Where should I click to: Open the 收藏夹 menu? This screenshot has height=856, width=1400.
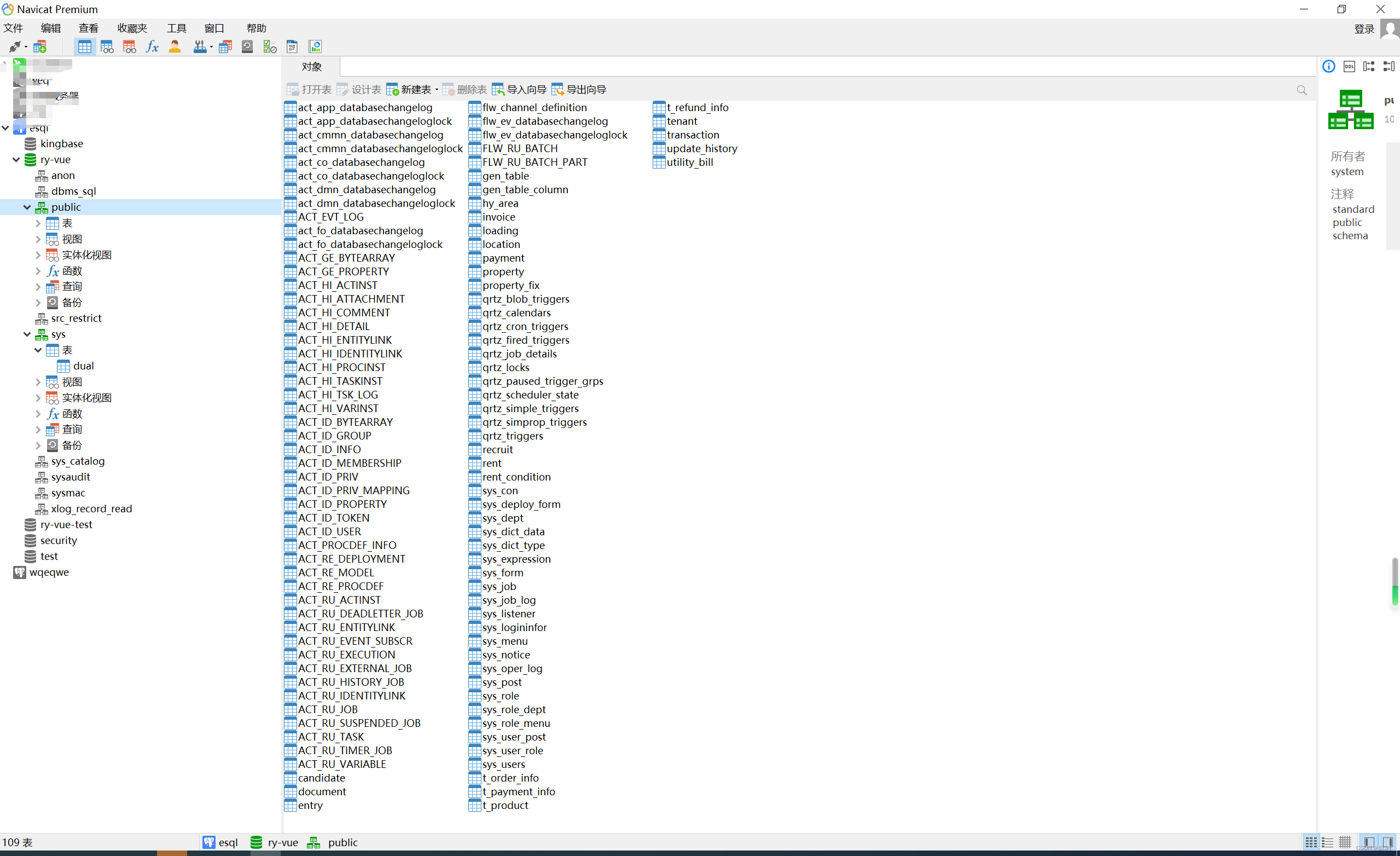pos(132,28)
